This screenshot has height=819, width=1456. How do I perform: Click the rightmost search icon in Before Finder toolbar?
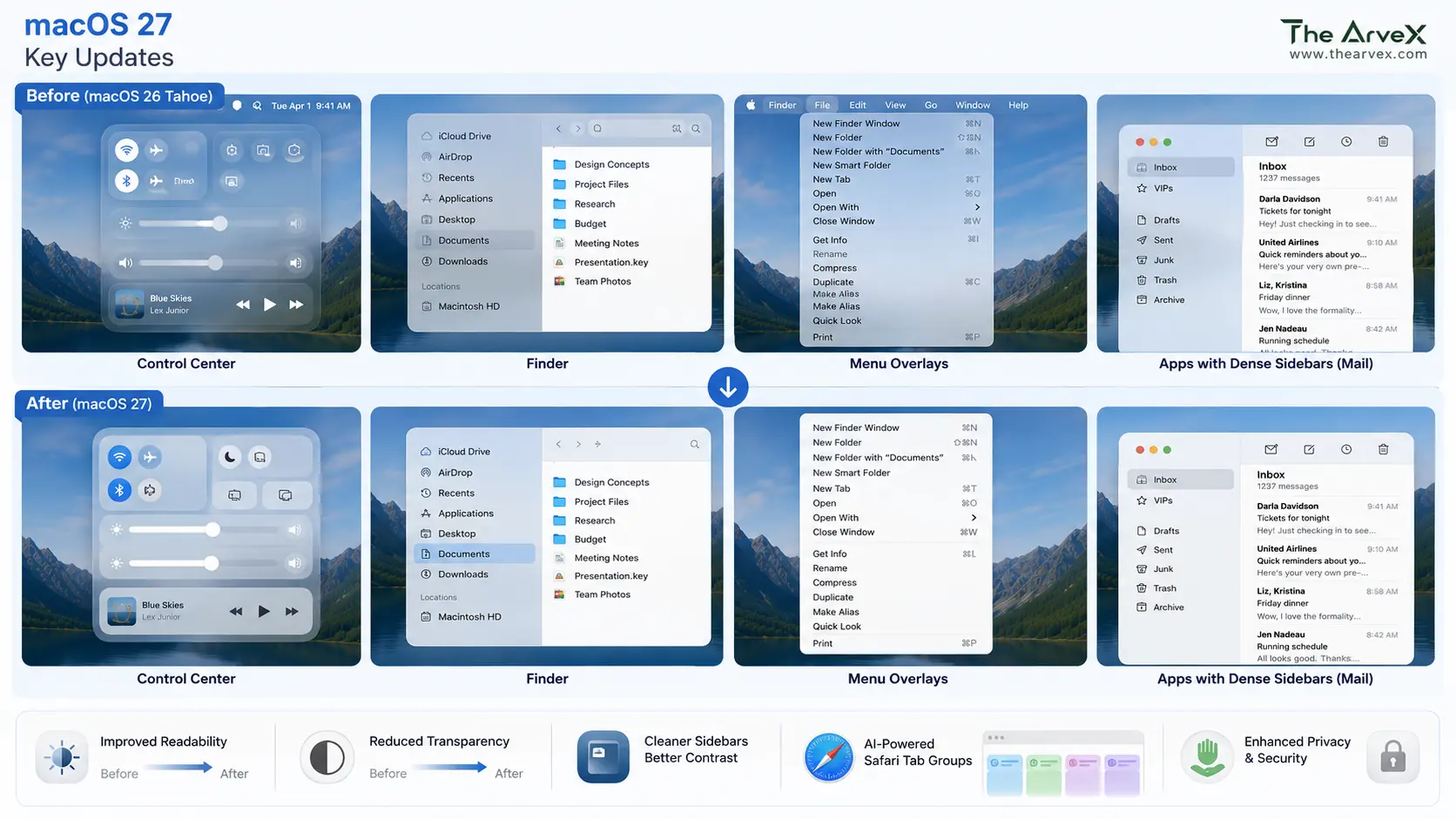tap(696, 129)
